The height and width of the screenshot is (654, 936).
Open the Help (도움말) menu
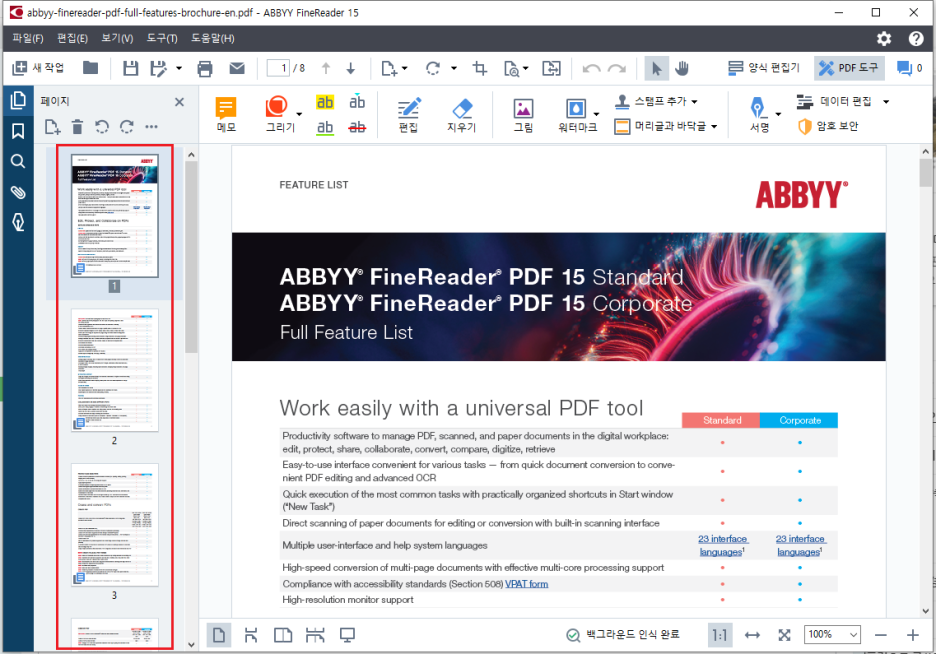pos(213,38)
